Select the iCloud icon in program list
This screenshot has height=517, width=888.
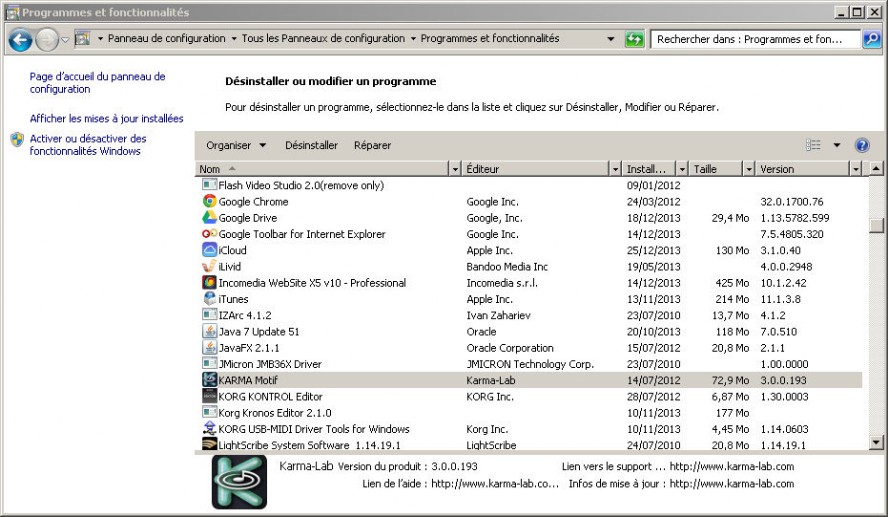(209, 250)
